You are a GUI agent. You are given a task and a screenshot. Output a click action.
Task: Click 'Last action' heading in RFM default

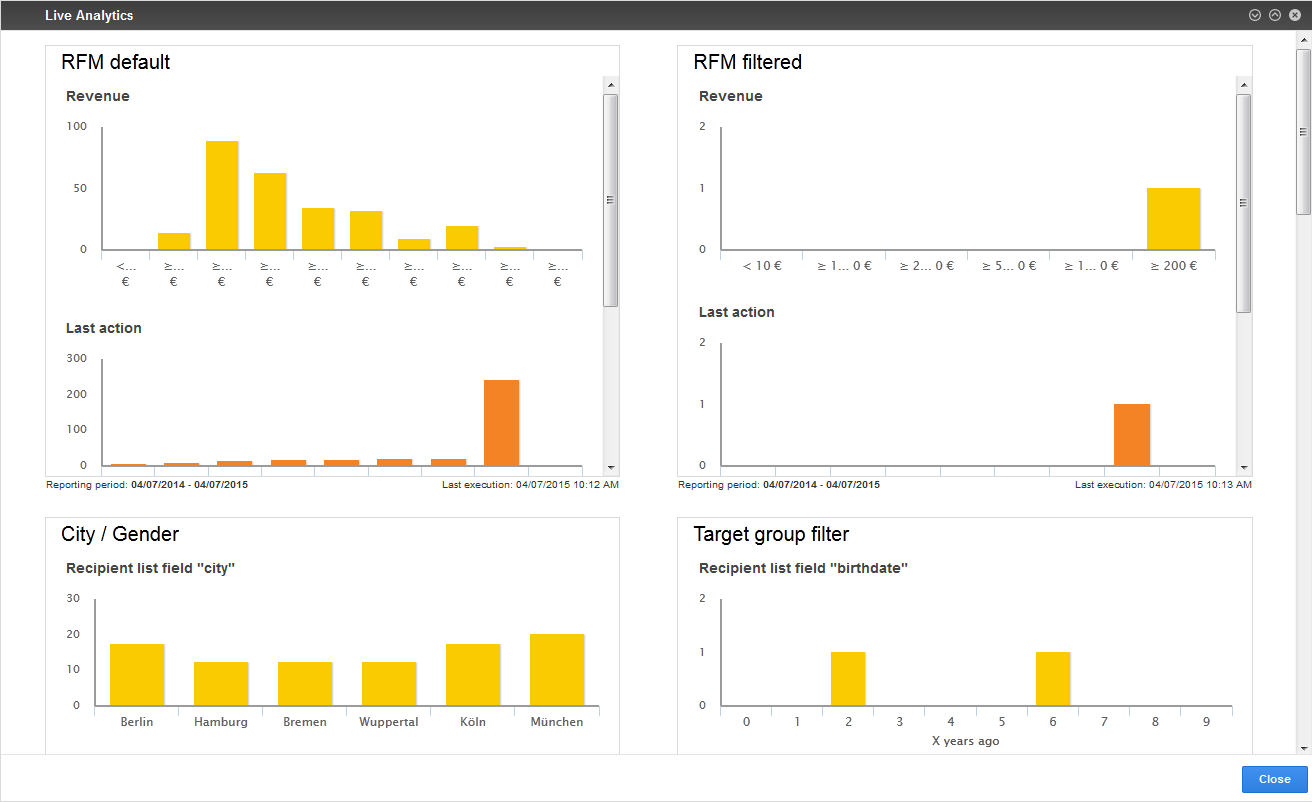pyautogui.click(x=104, y=328)
